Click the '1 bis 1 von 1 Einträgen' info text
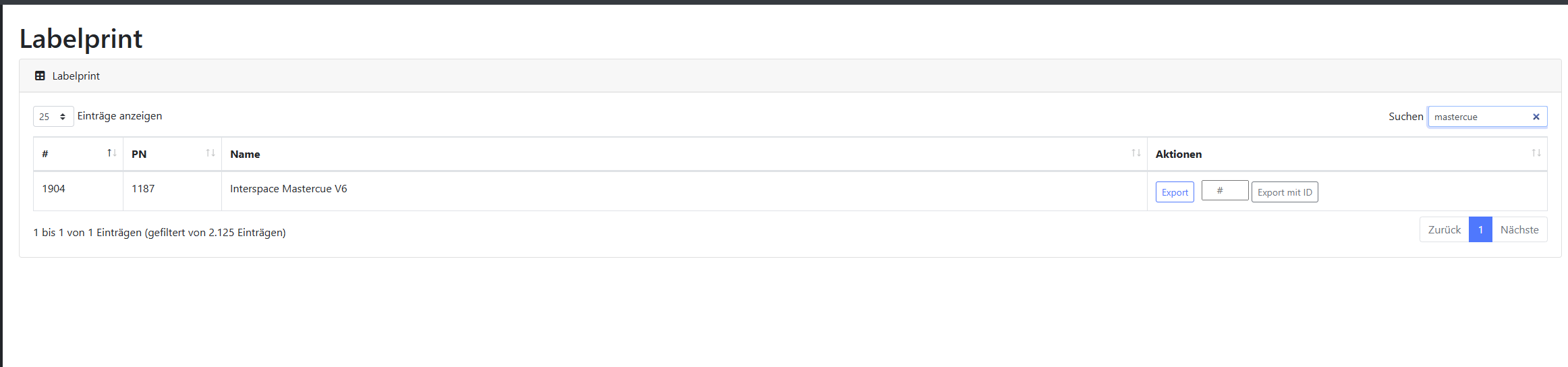Screen dimensions: 1568x367 159,233
